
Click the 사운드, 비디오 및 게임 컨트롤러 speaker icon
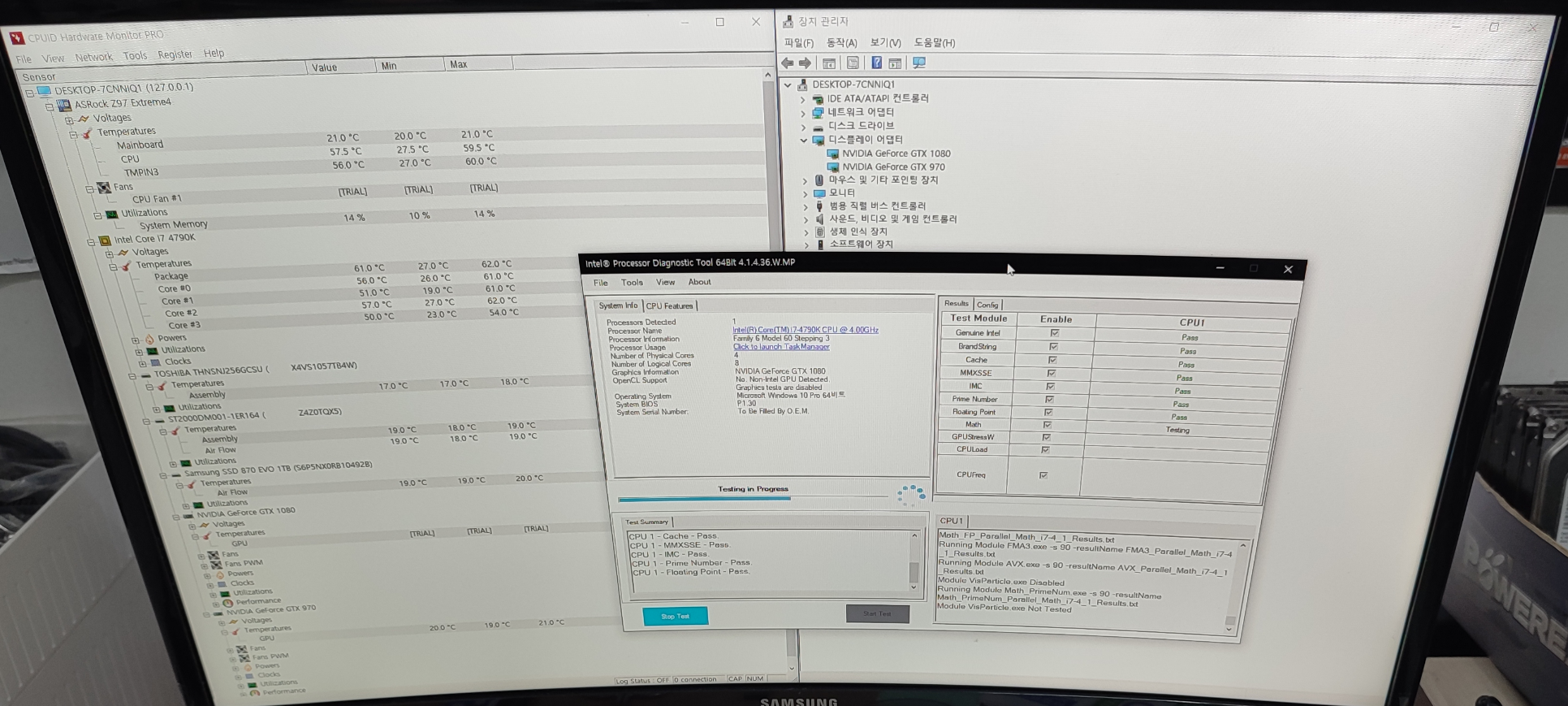(820, 219)
